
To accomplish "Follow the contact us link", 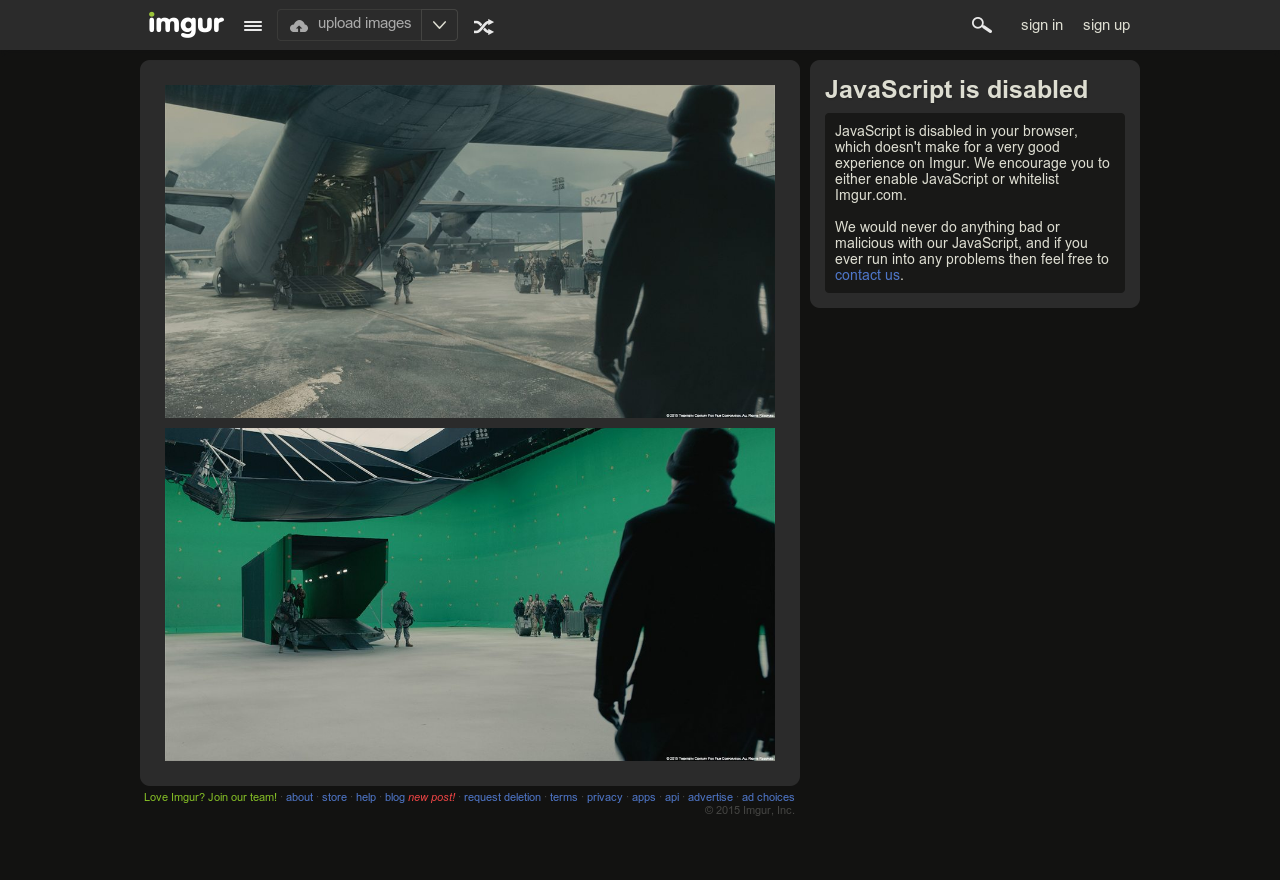I will [867, 275].
